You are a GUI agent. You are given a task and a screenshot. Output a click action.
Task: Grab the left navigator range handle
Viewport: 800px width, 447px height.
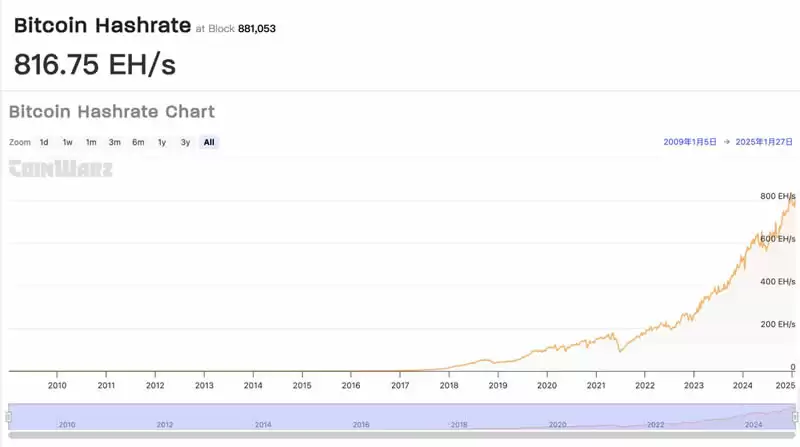tap(9, 416)
